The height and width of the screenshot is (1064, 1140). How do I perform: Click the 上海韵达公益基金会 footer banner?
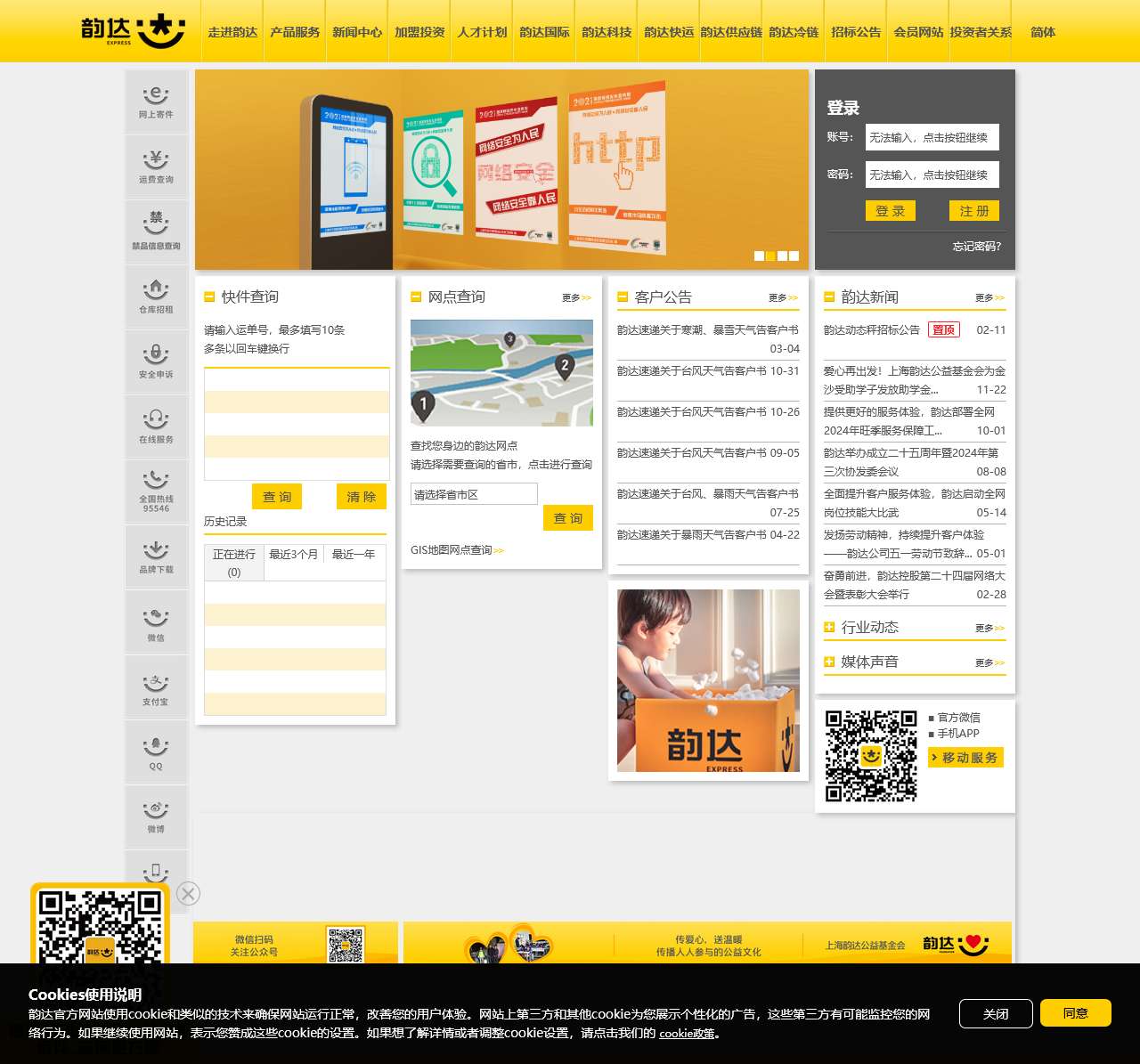pyautogui.click(x=707, y=943)
